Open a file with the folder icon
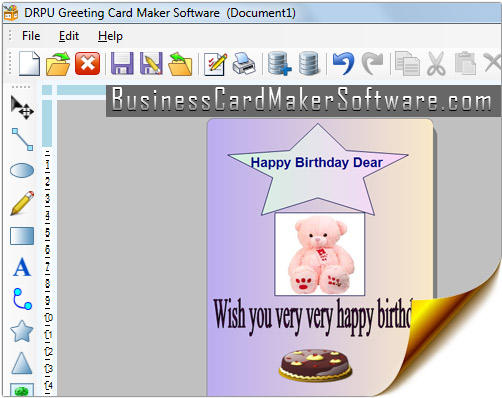This screenshot has width=502, height=398. 58,63
